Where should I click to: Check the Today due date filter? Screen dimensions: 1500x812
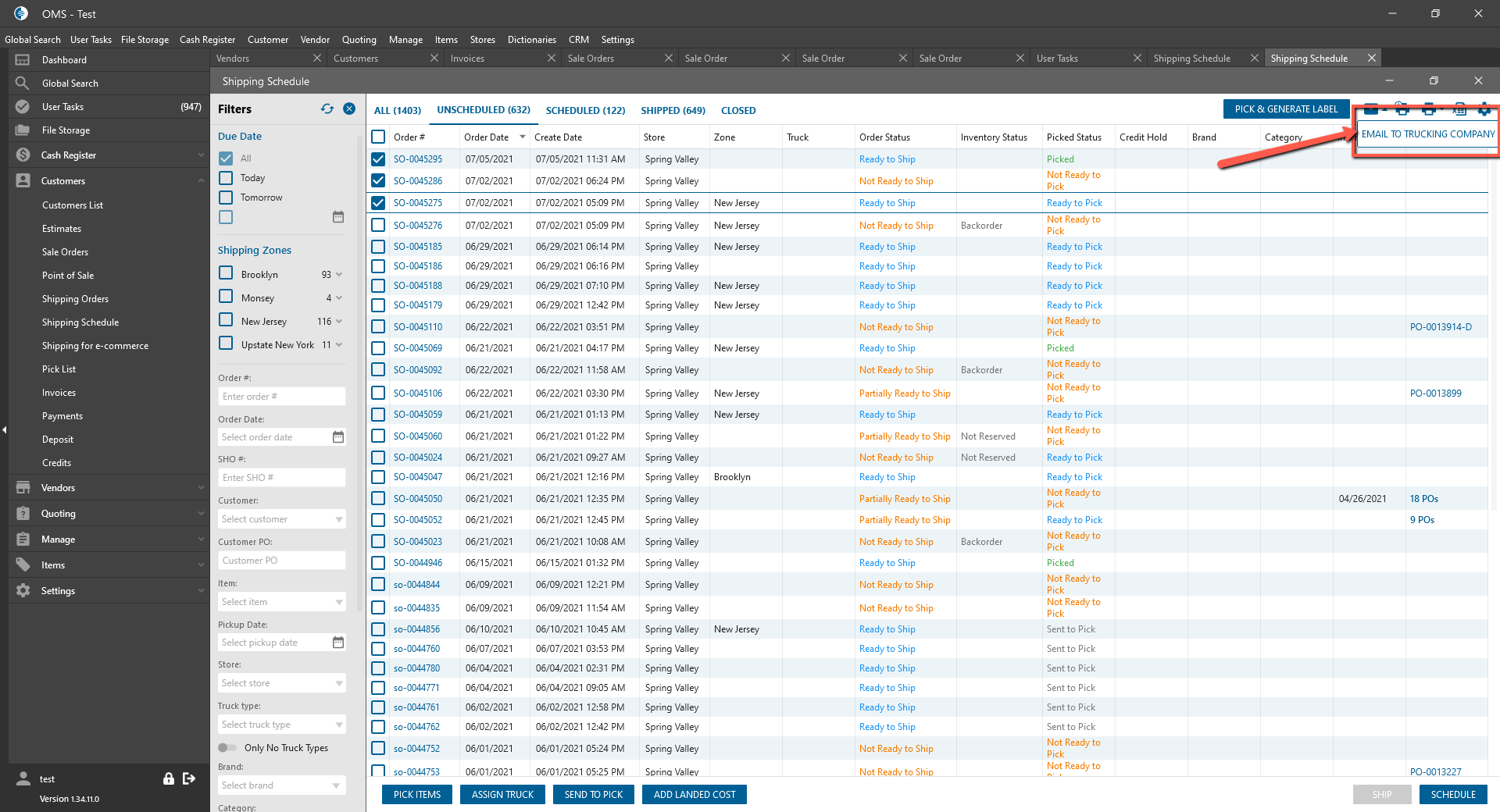pos(227,178)
